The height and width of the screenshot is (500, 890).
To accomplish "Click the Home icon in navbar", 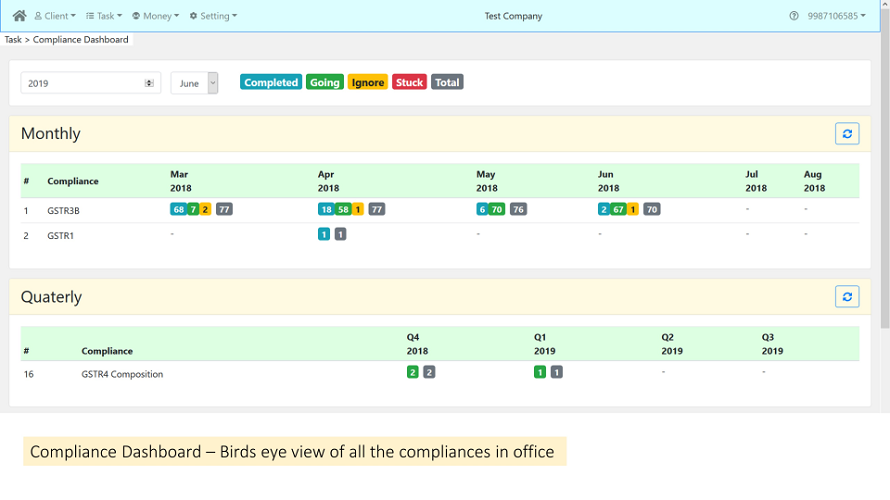I will [x=19, y=16].
